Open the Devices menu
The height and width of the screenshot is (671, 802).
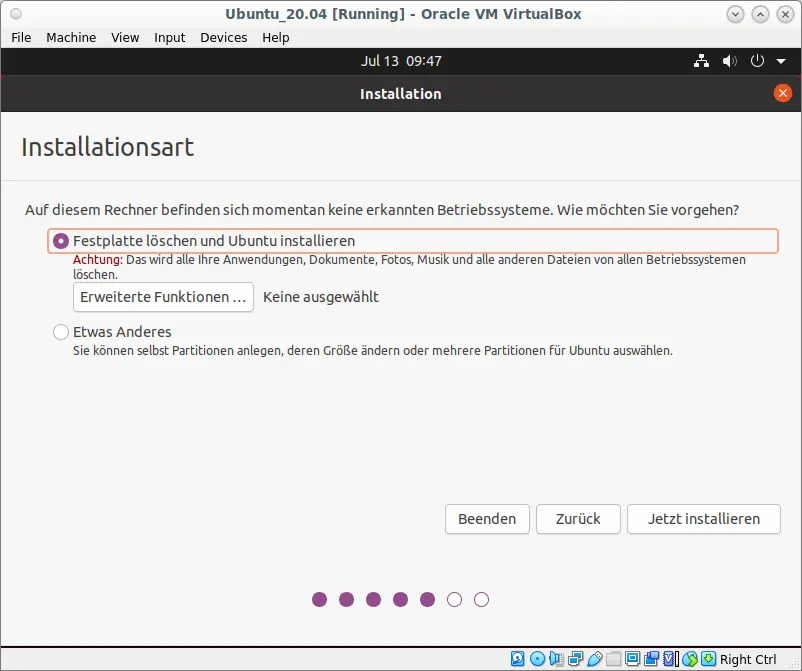(223, 37)
